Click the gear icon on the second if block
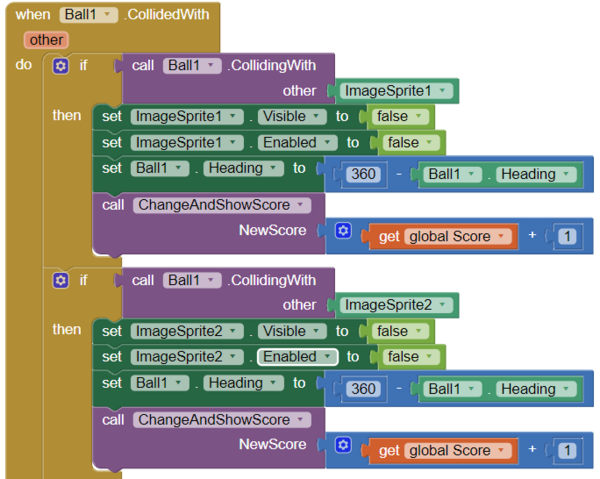The height and width of the screenshot is (479, 600). [60, 281]
